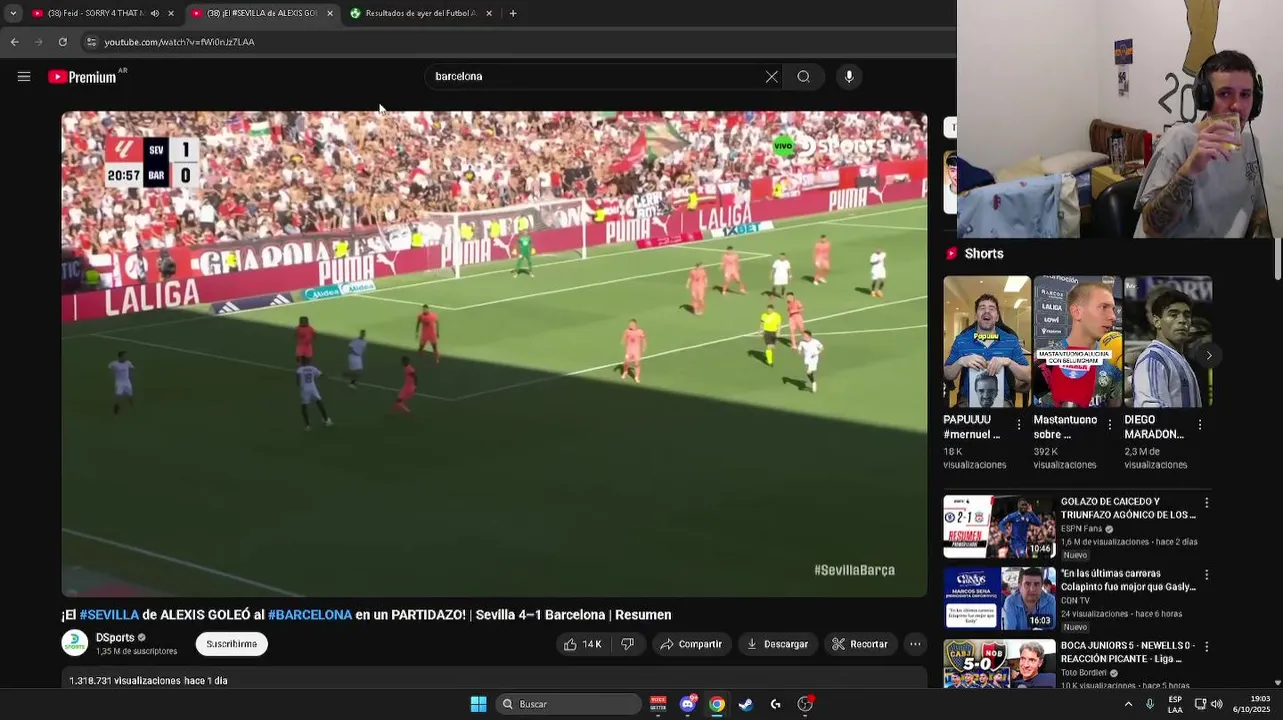The image size is (1283, 720).
Task: Open Discord from the taskbar
Action: (687, 704)
